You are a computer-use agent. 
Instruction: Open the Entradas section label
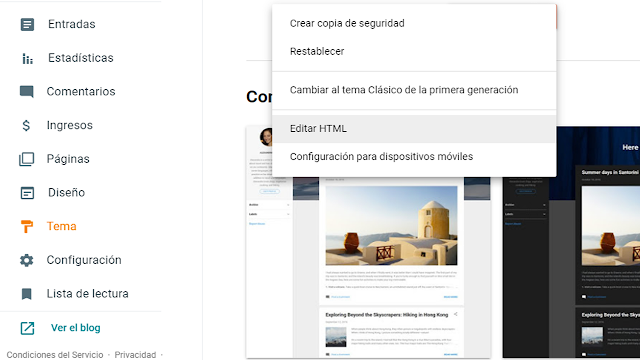point(71,24)
